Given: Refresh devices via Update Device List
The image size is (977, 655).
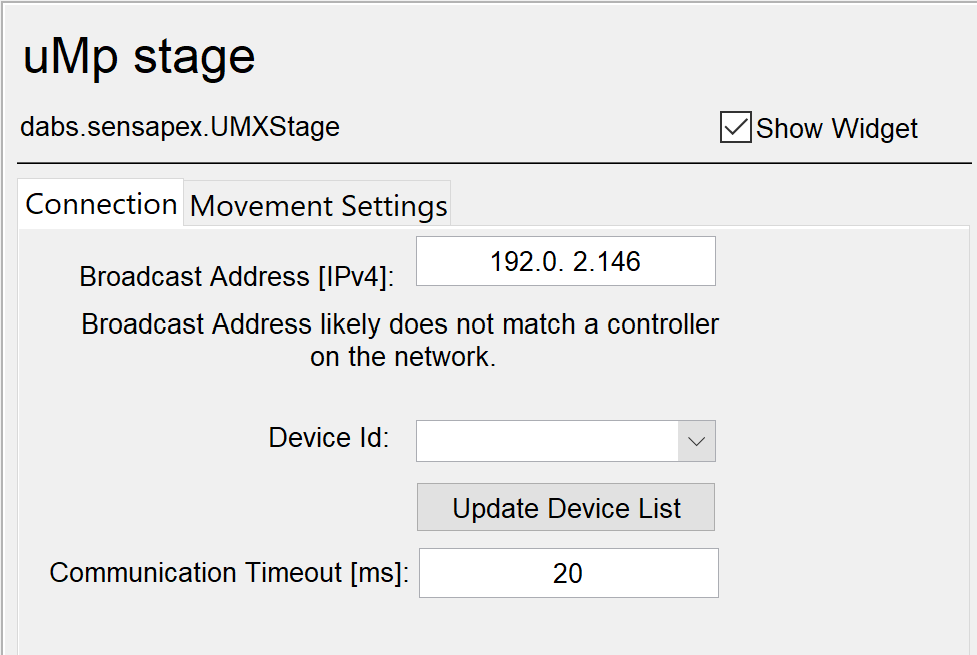Looking at the screenshot, I should click(x=565, y=507).
